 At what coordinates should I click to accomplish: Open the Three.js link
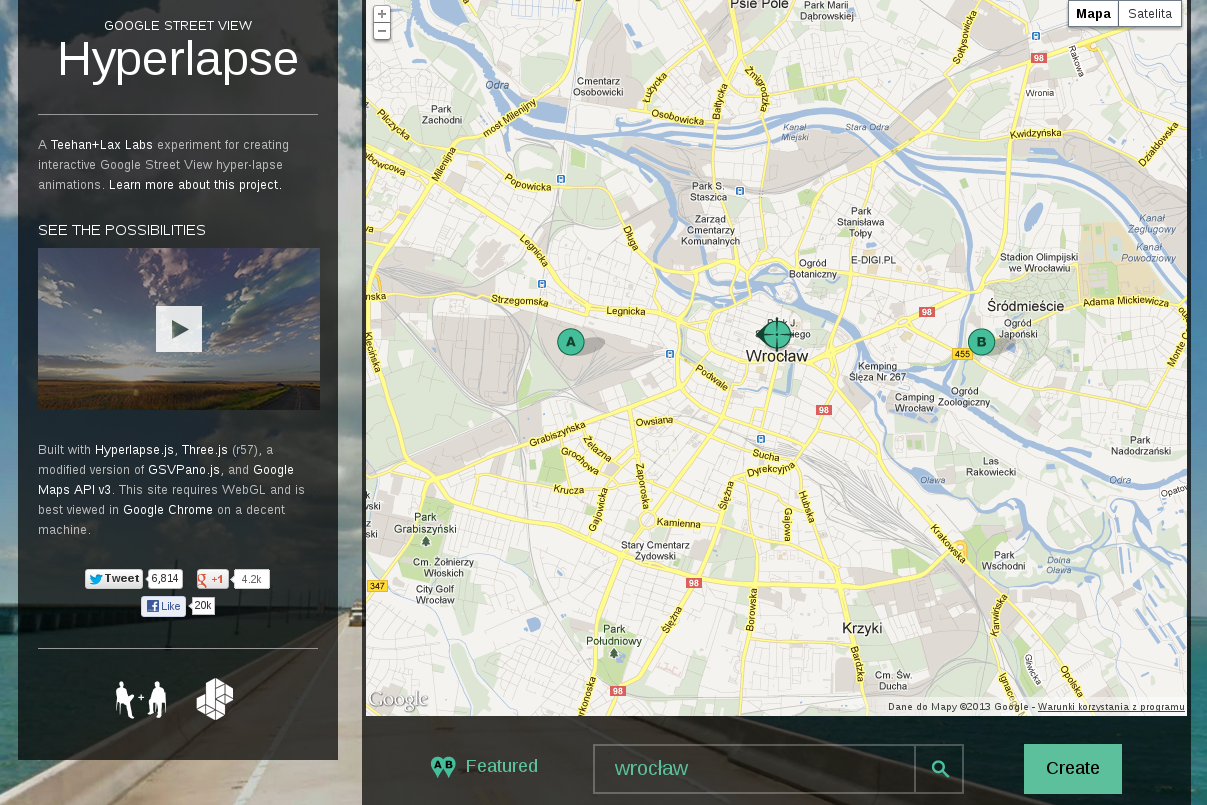[x=205, y=450]
